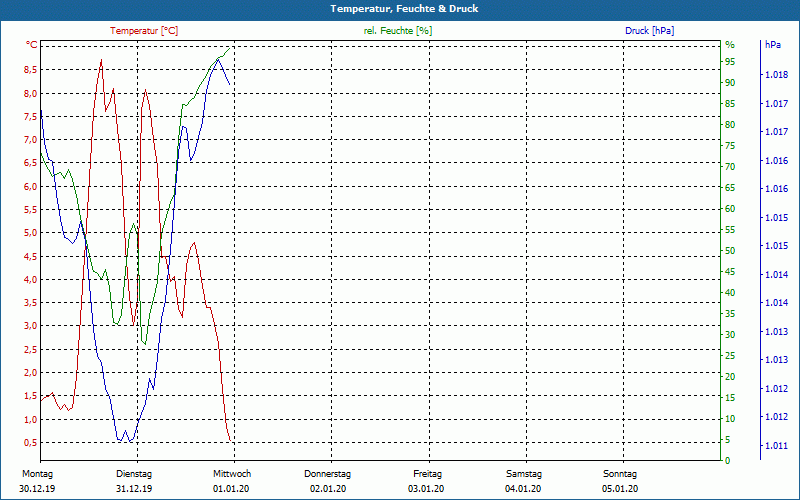Click the '6,5' temperature tick value
The width and height of the screenshot is (800, 500).
[31, 163]
